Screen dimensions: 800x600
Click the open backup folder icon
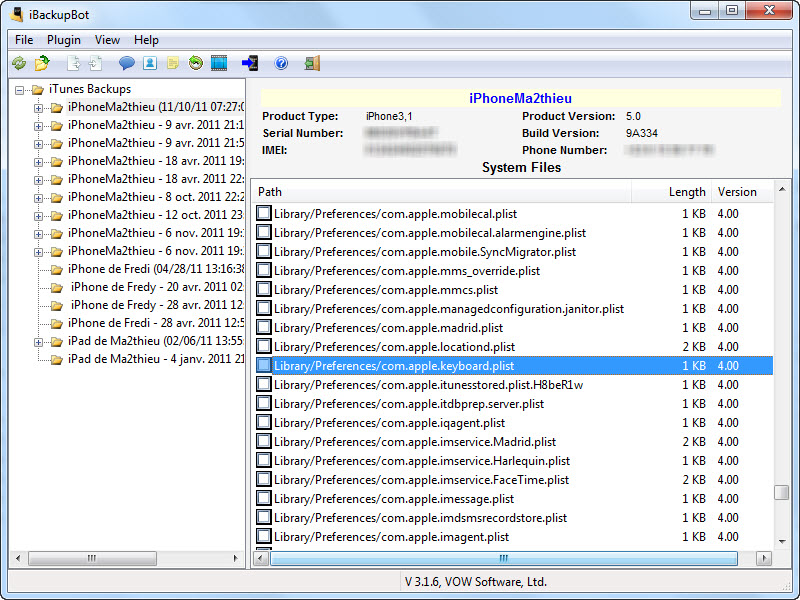(42, 63)
